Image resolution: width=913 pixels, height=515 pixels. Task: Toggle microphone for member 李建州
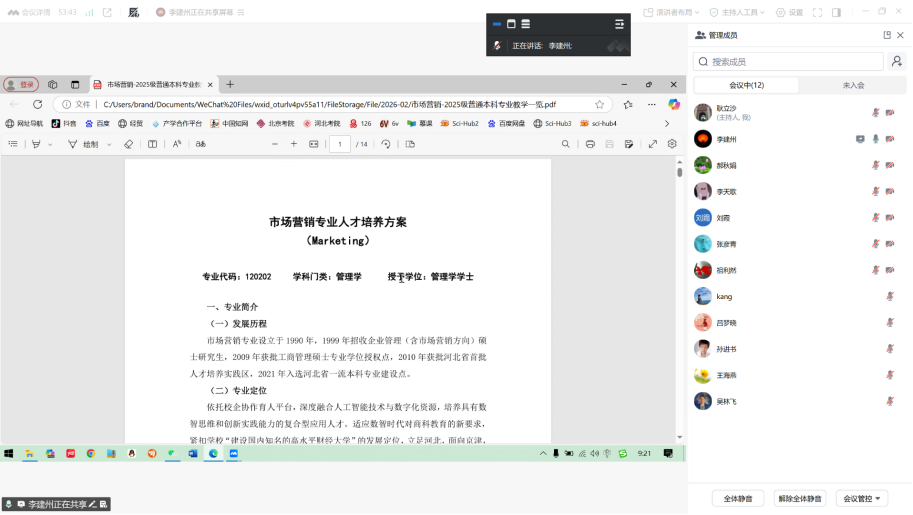point(876,139)
